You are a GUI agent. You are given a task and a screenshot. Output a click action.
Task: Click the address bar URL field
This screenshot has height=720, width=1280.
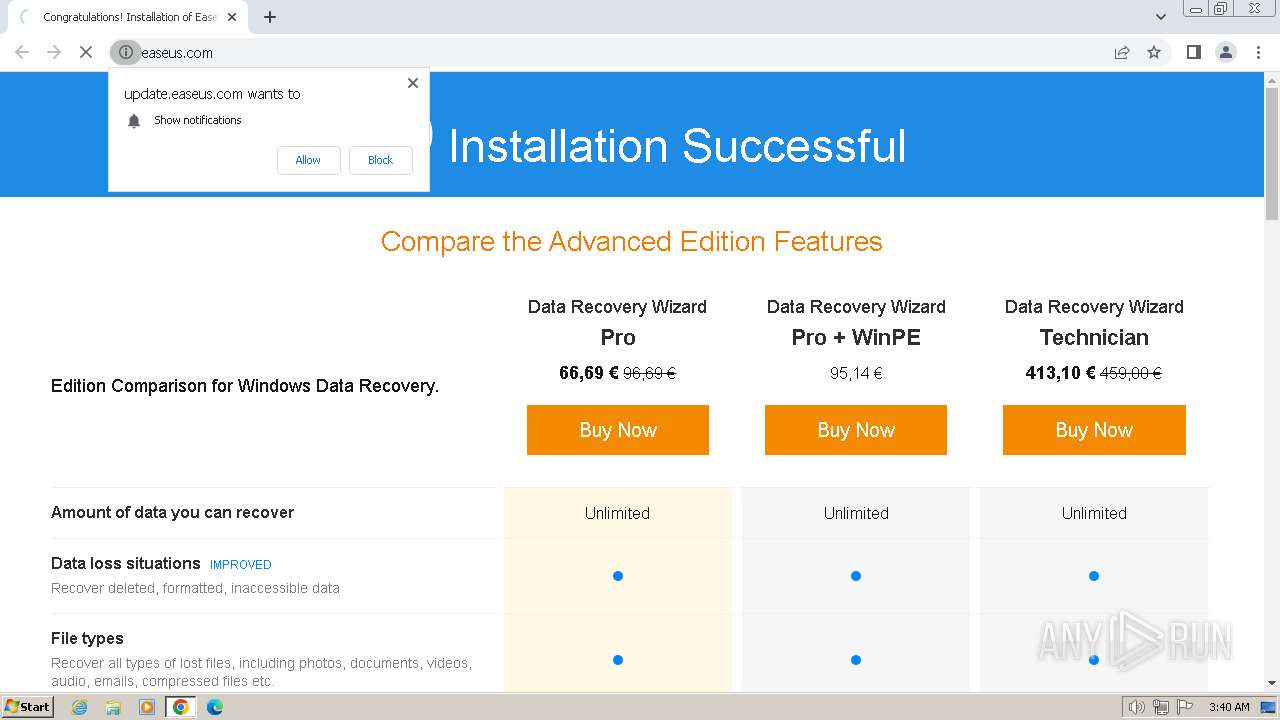point(600,53)
